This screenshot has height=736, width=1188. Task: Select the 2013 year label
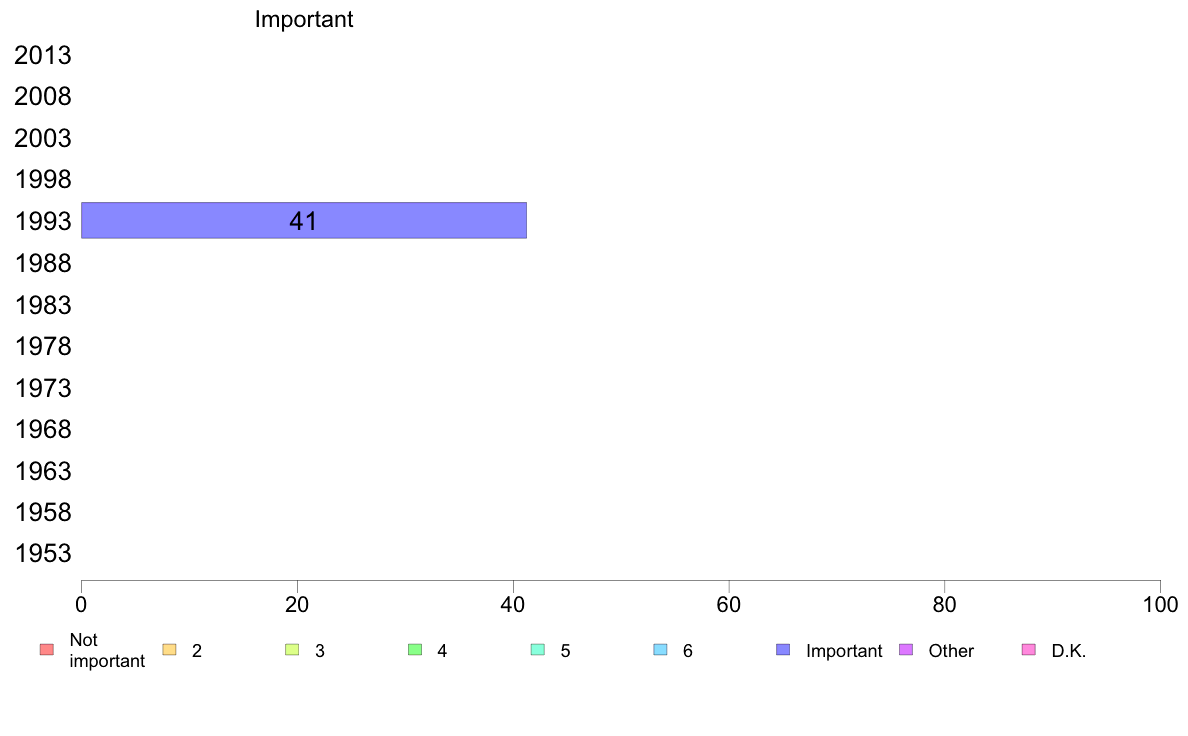[43, 55]
